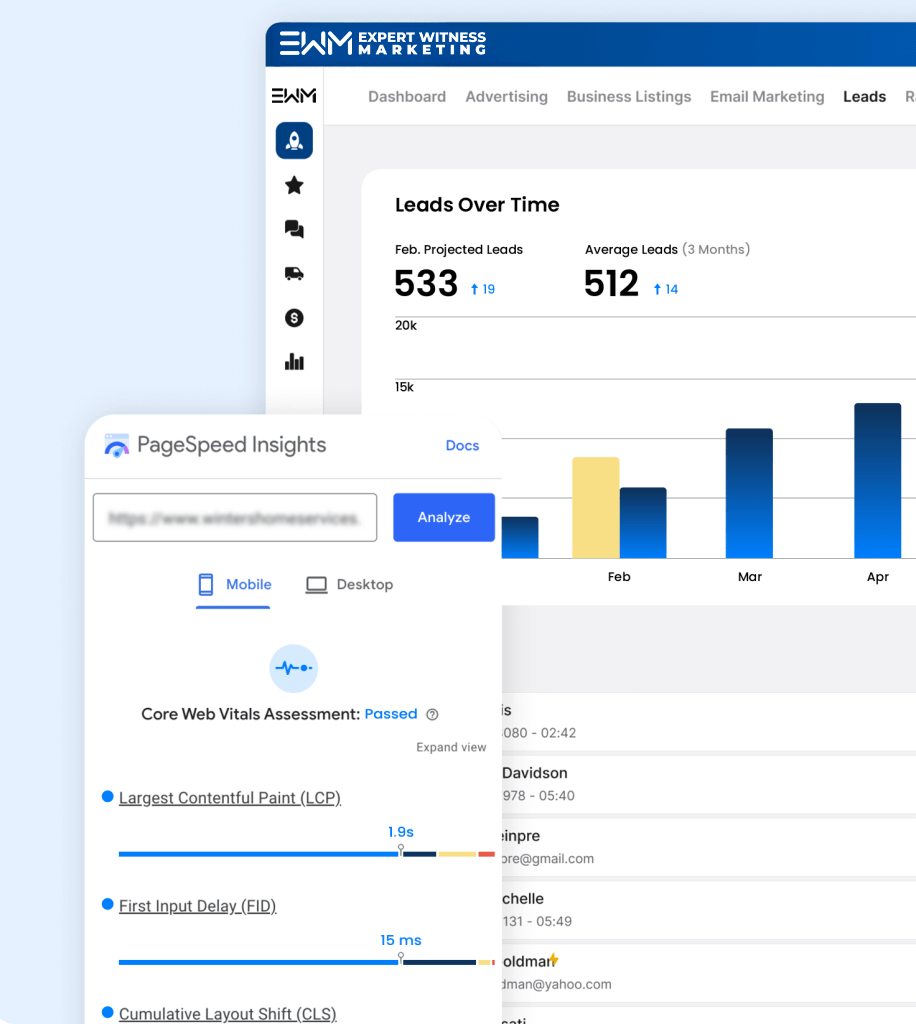Open the dollar sign sidebar icon
The height and width of the screenshot is (1024, 916).
[x=294, y=318]
